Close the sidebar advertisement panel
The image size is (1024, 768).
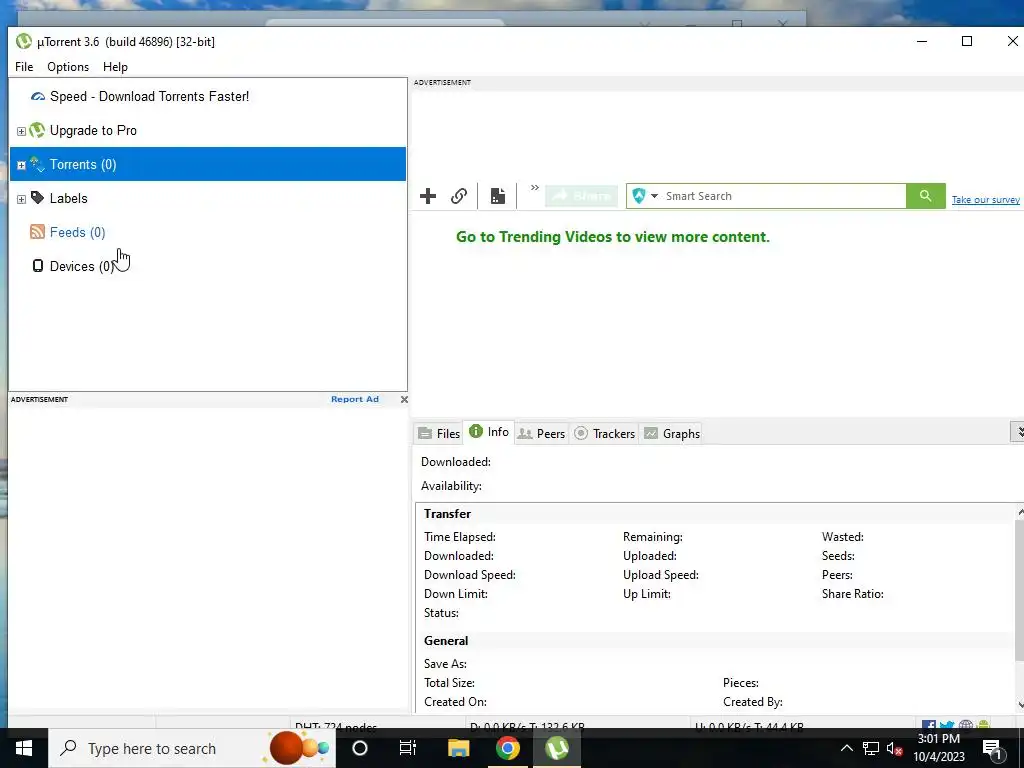pos(404,399)
